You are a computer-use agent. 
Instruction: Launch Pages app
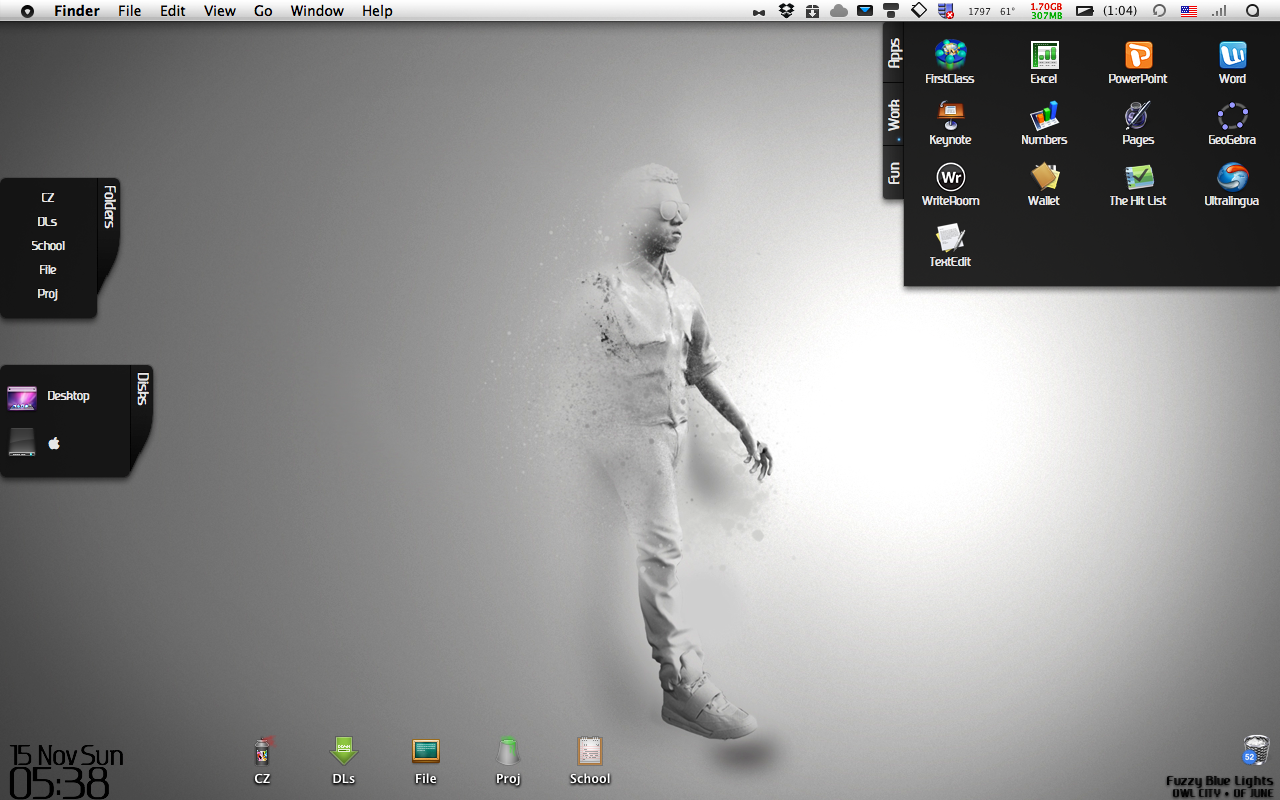1138,124
